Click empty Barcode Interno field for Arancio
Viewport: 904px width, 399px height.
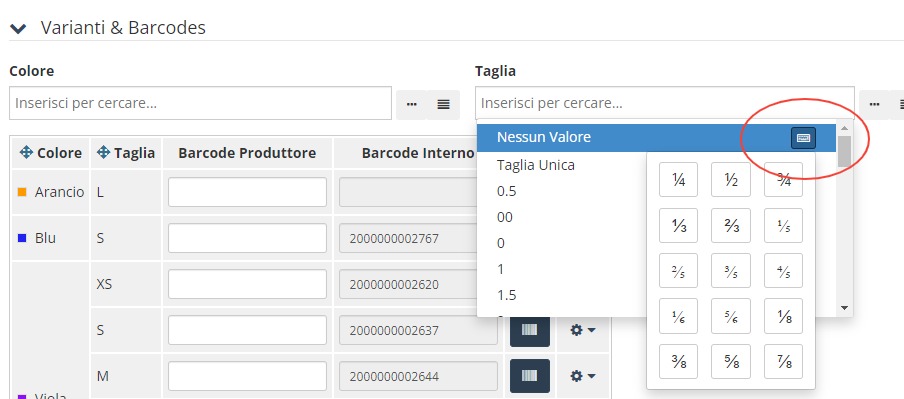click(x=408, y=192)
